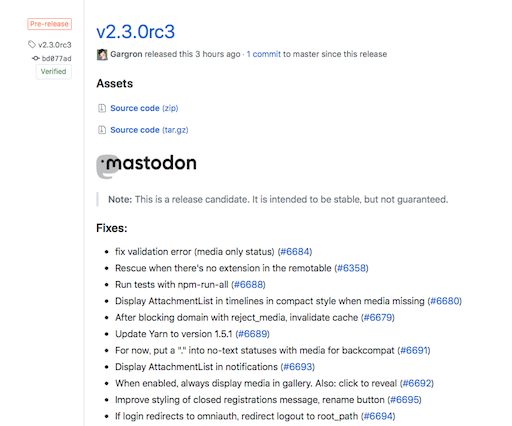Open pull request #6680 about AttachmentList
The height and width of the screenshot is (426, 512).
tap(445, 301)
